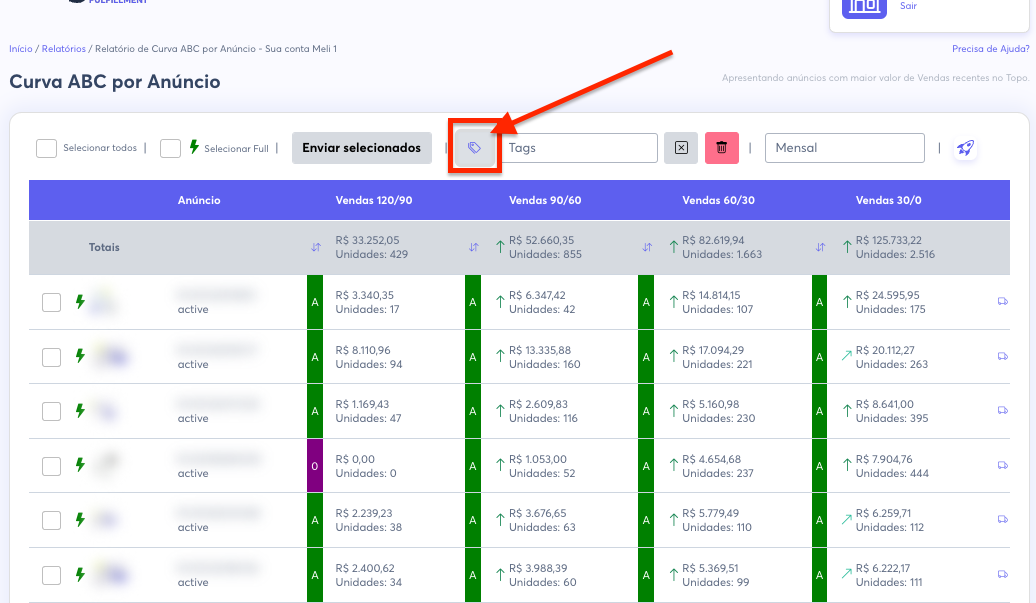
Task: Toggle the Selecionar todos checkbox
Action: (x=46, y=149)
